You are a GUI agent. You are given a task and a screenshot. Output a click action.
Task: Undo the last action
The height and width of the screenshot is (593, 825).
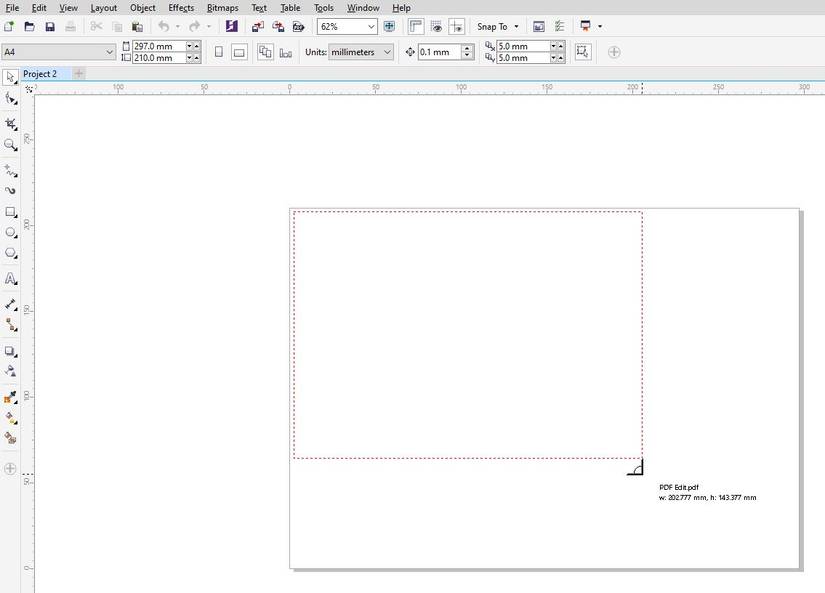pos(164,26)
